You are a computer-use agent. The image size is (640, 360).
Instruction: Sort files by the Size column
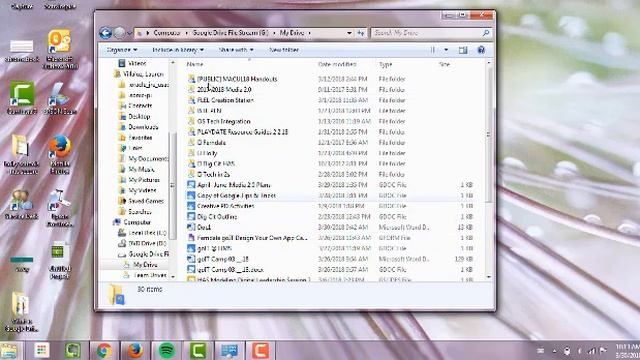(x=444, y=64)
